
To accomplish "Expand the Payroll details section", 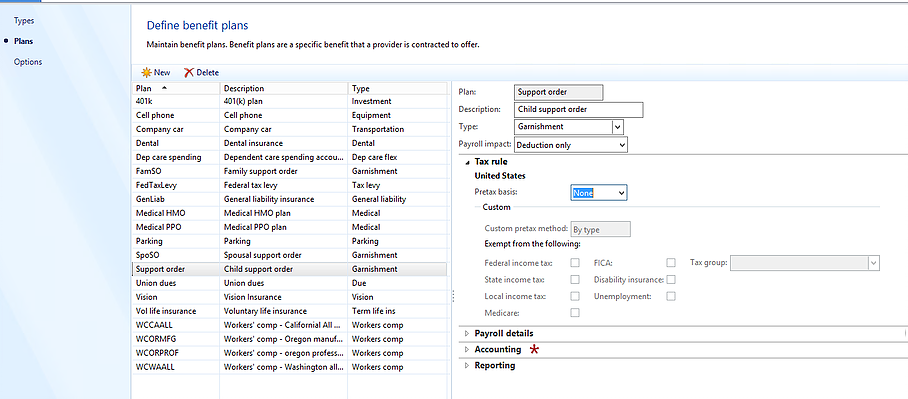I will pos(467,334).
